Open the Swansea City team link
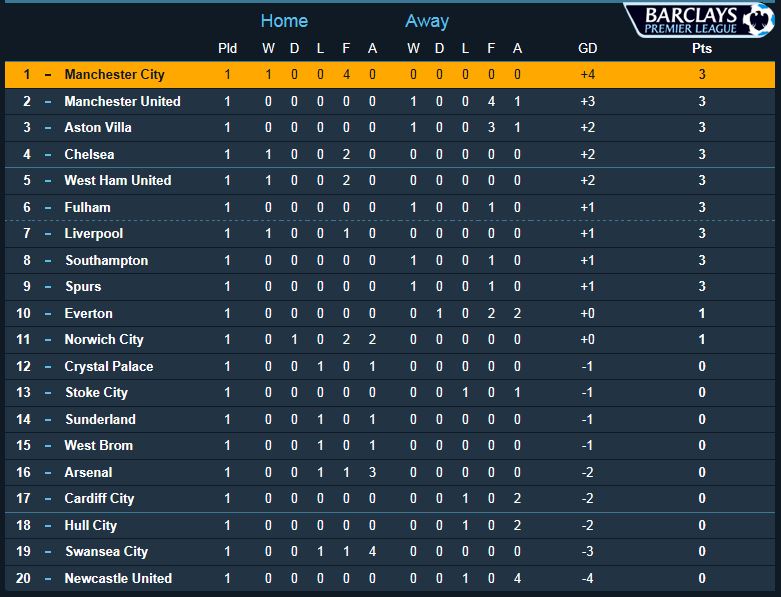Screen dimensions: 781x597 tap(106, 551)
